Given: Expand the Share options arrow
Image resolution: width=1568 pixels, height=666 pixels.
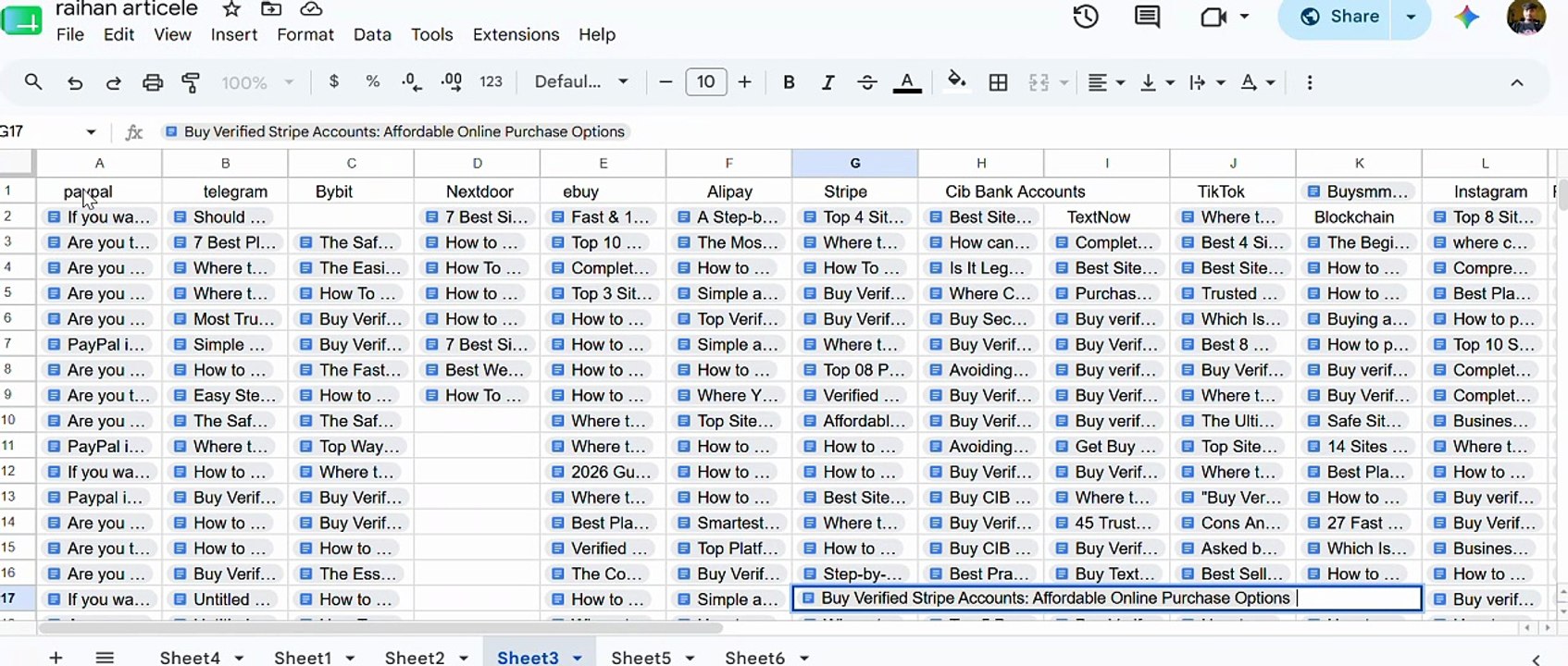Looking at the screenshot, I should [x=1411, y=17].
